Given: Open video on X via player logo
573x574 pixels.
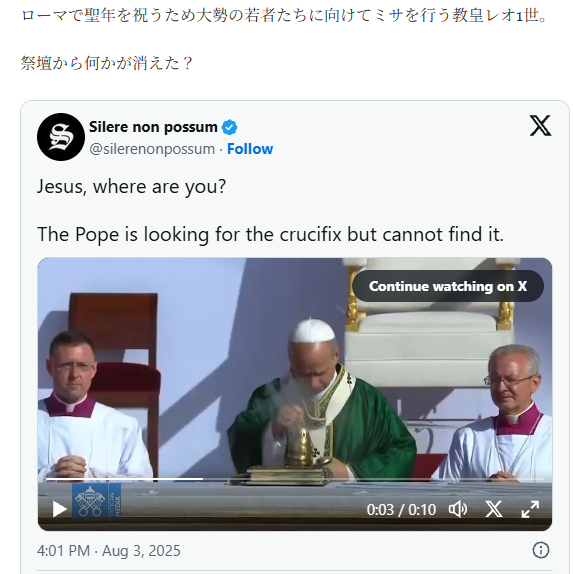Looking at the screenshot, I should pos(494,509).
